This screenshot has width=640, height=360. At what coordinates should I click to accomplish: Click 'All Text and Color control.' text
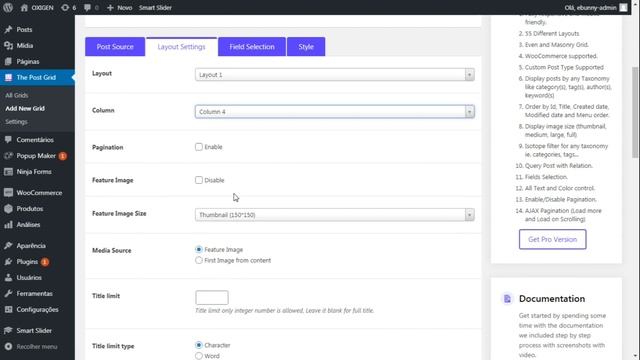560,188
